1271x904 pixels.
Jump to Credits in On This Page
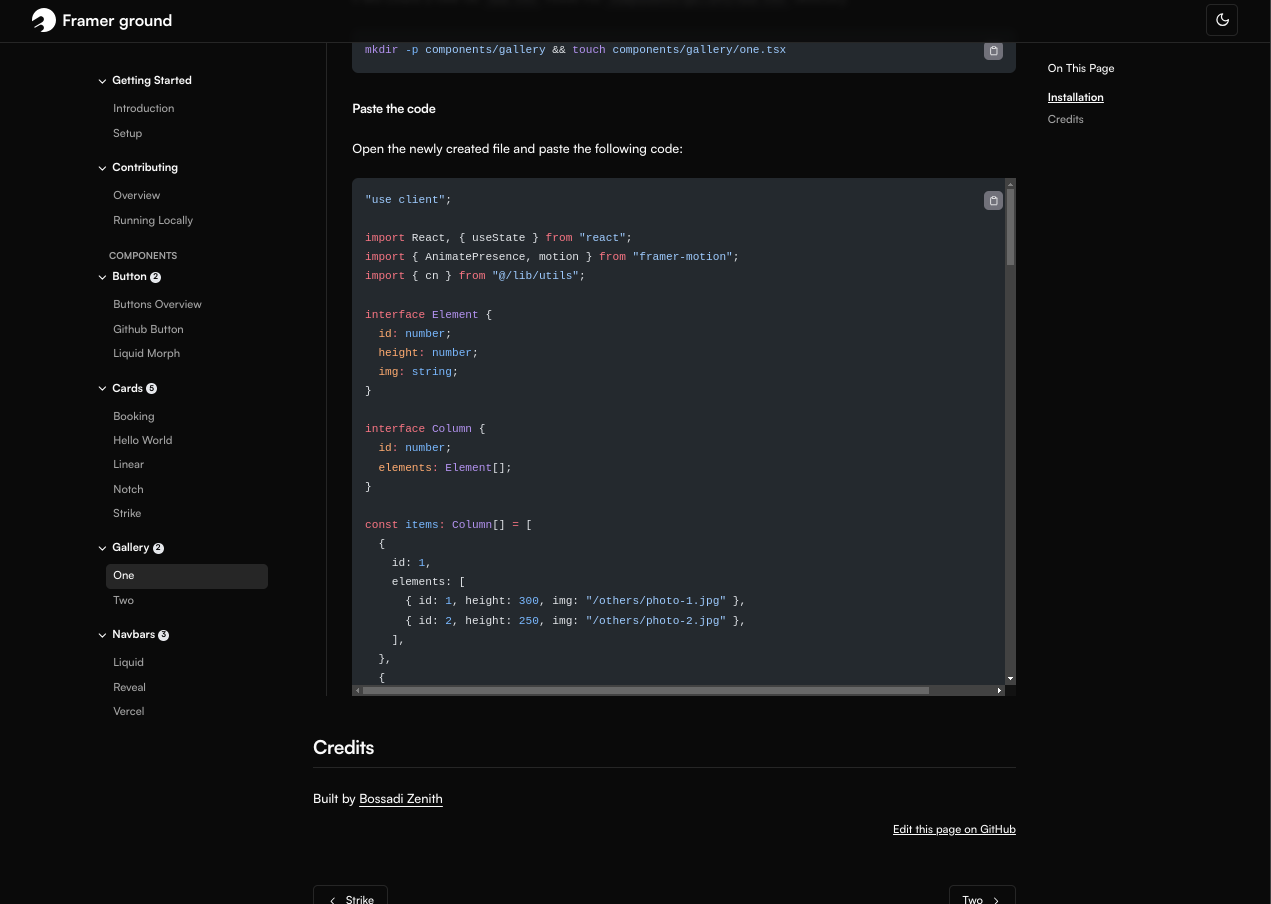coord(1065,120)
